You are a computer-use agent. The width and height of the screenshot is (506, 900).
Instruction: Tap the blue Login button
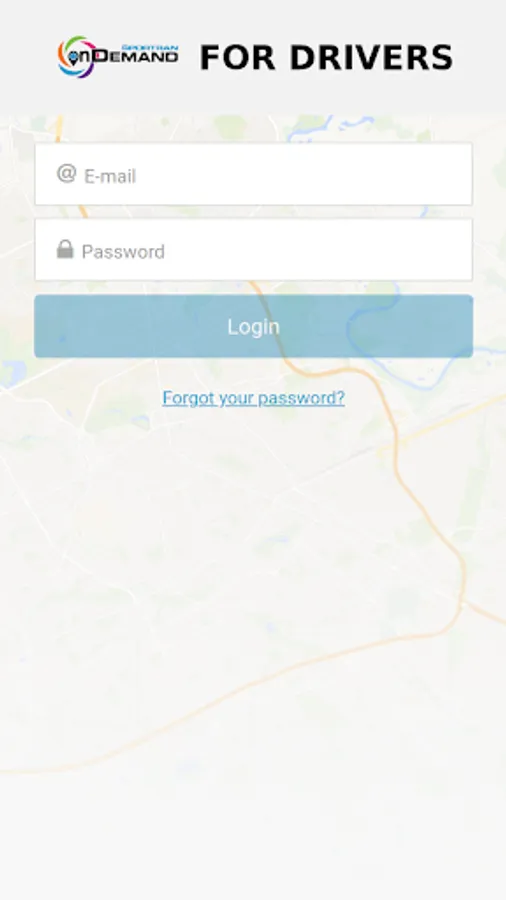(x=254, y=326)
